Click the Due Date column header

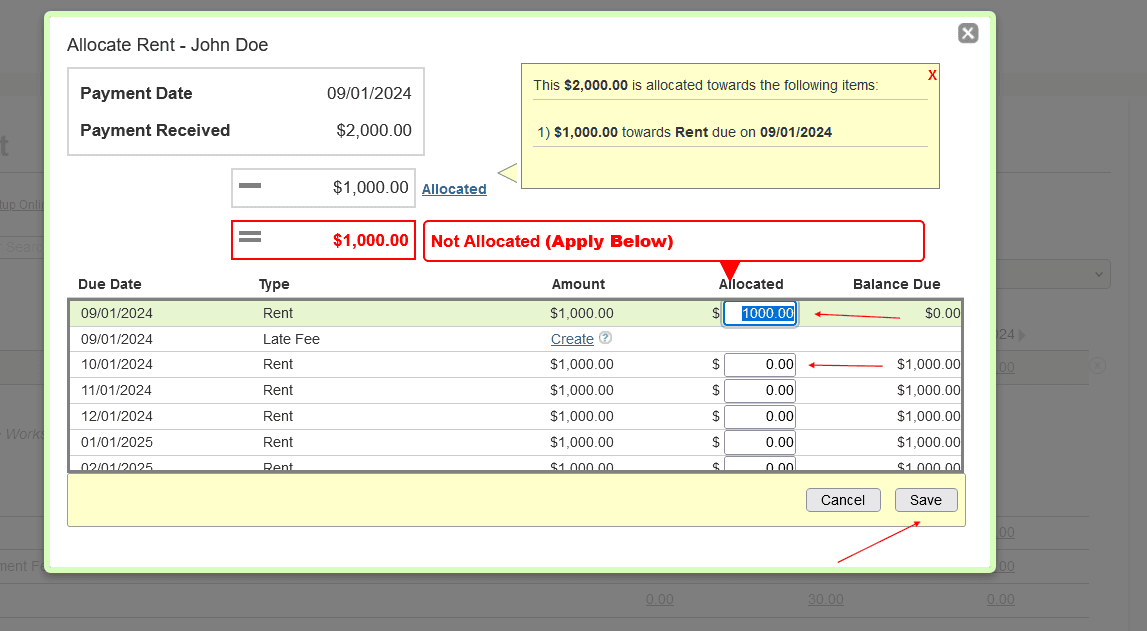click(110, 284)
